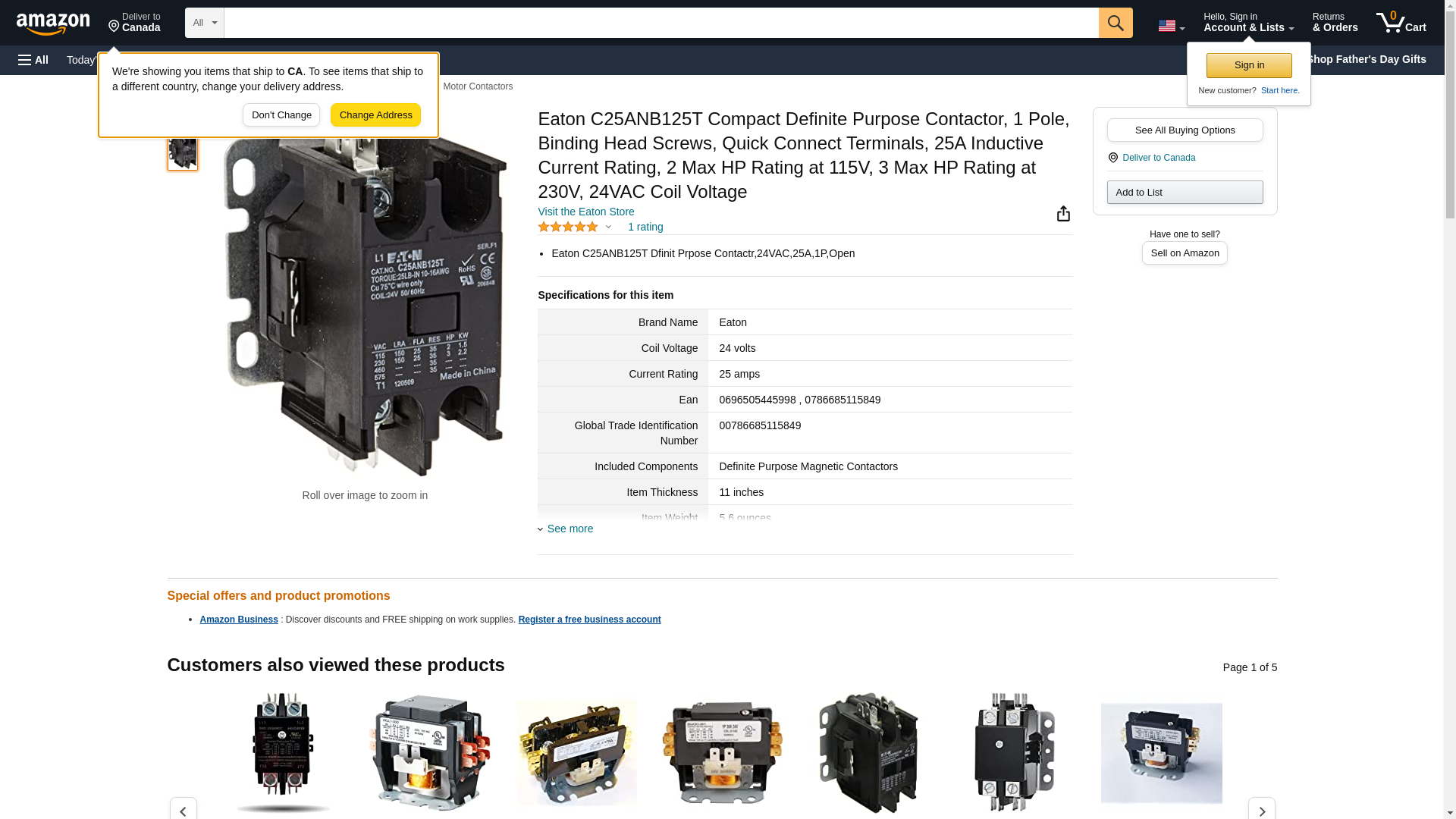Click the Add to List button
This screenshot has width=1456, height=819.
[1185, 193]
